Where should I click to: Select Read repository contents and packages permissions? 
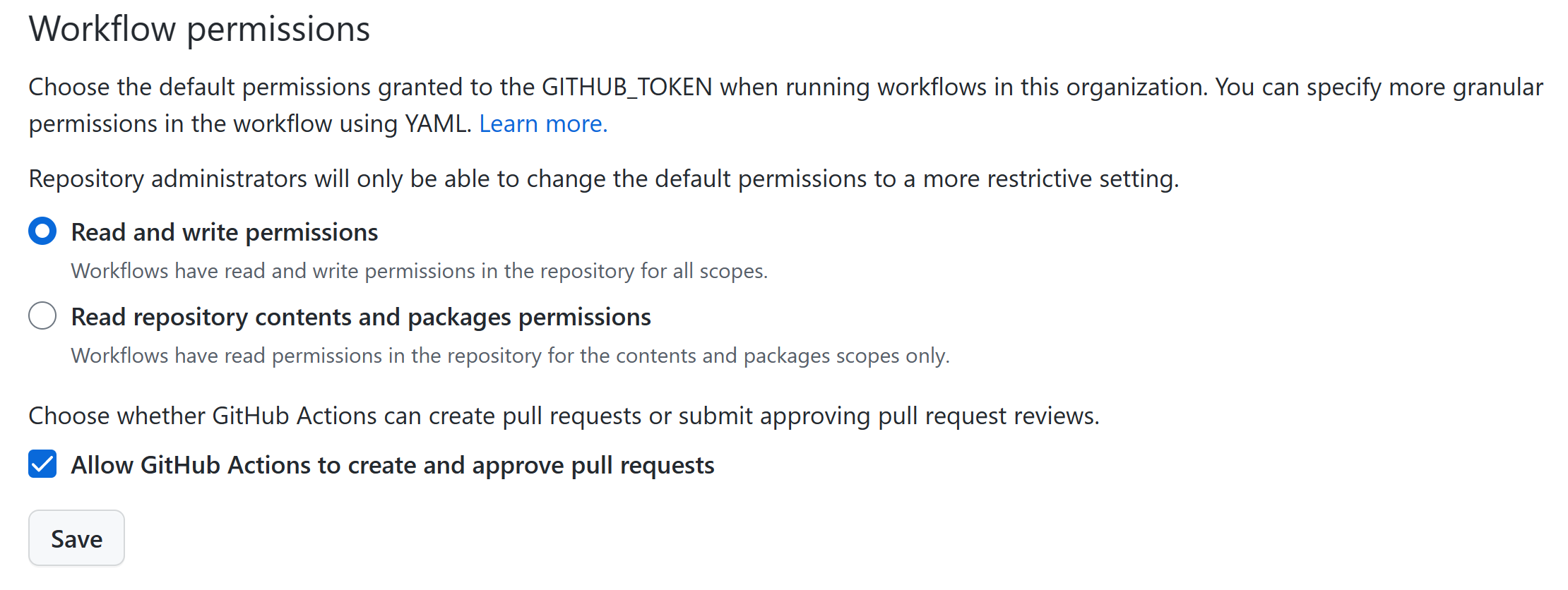pos(42,315)
